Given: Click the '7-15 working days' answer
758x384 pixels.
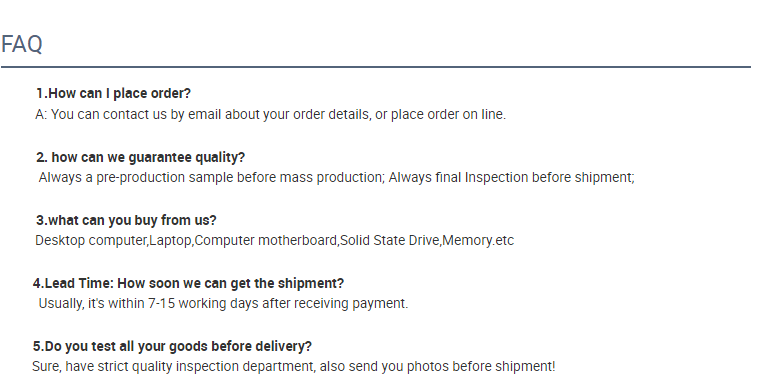Looking at the screenshot, I should (223, 303).
